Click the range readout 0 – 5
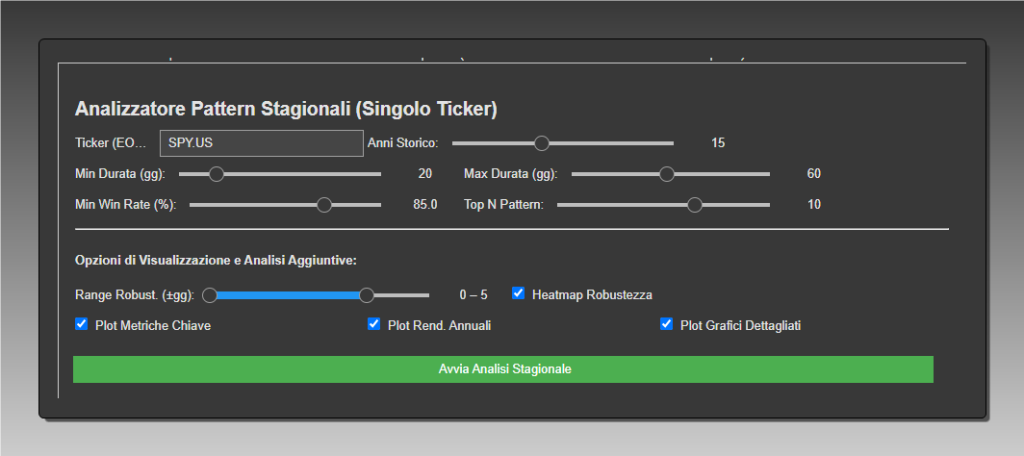Screen dimensions: 1024x456 coord(473,295)
